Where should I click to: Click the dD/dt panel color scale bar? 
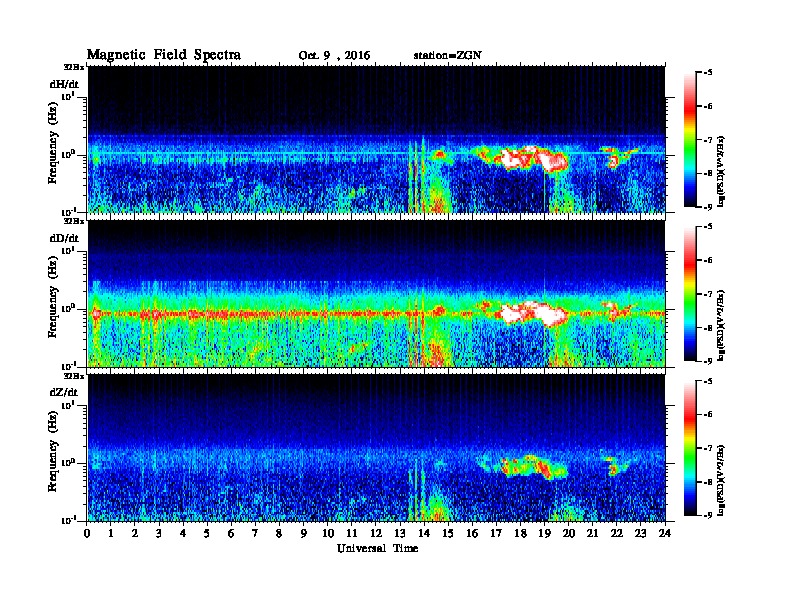pos(690,294)
